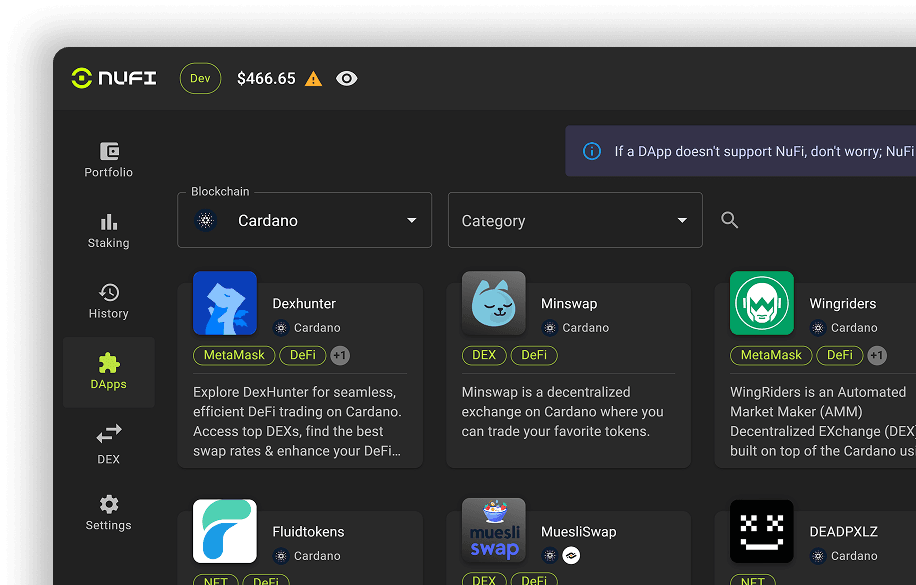Click MetaMask tag on Dexhunter card

pyautogui.click(x=234, y=355)
